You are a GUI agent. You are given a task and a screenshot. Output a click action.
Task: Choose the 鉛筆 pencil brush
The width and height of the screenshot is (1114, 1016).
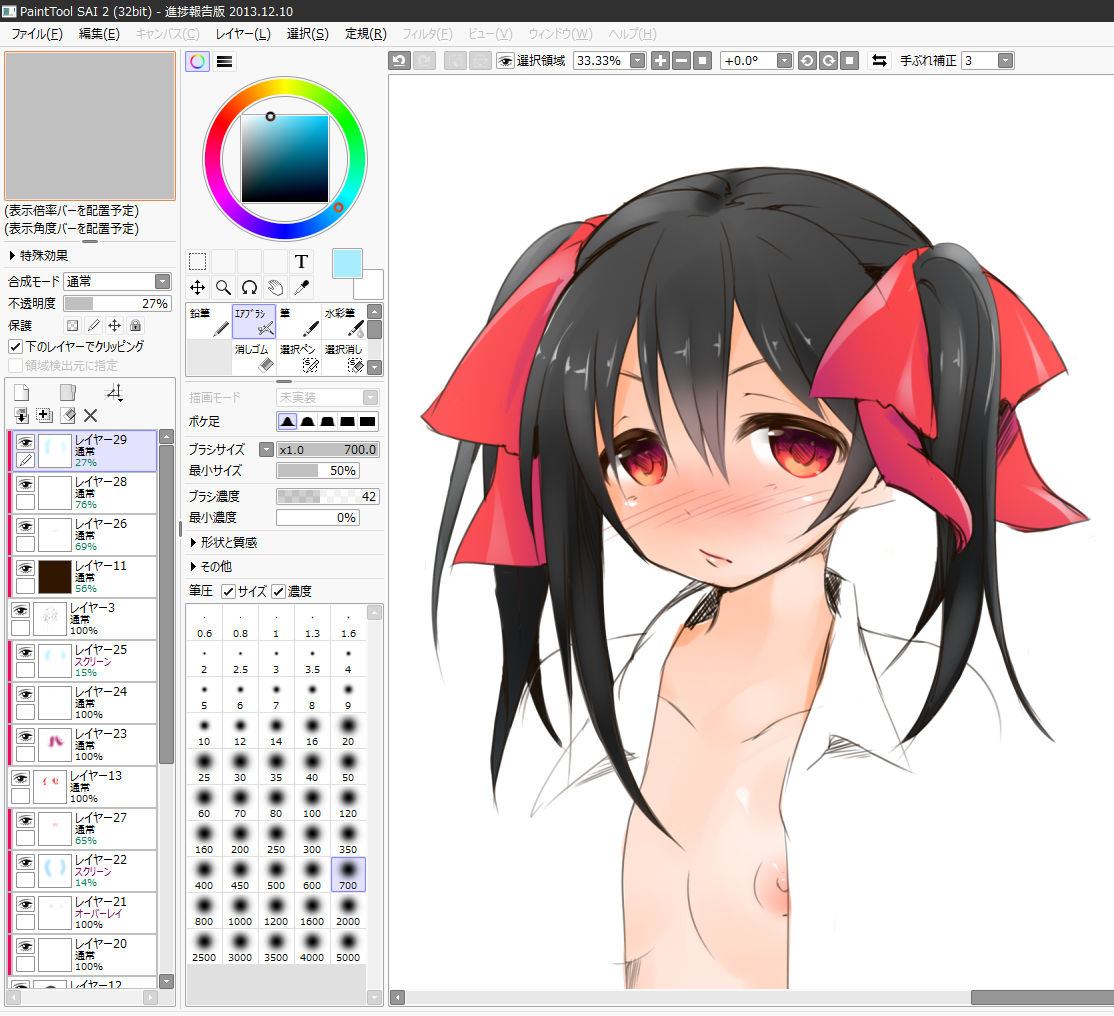209,322
